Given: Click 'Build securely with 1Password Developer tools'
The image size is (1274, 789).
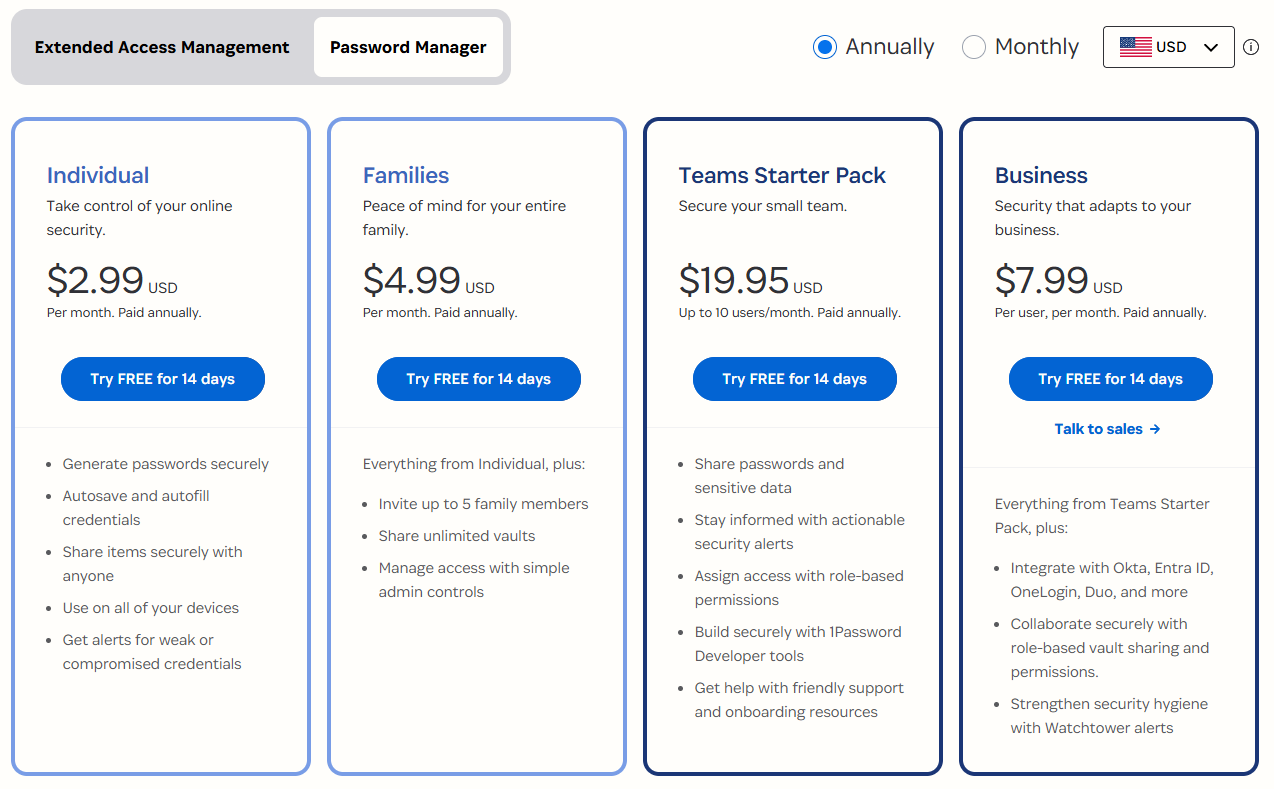Looking at the screenshot, I should tap(798, 644).
